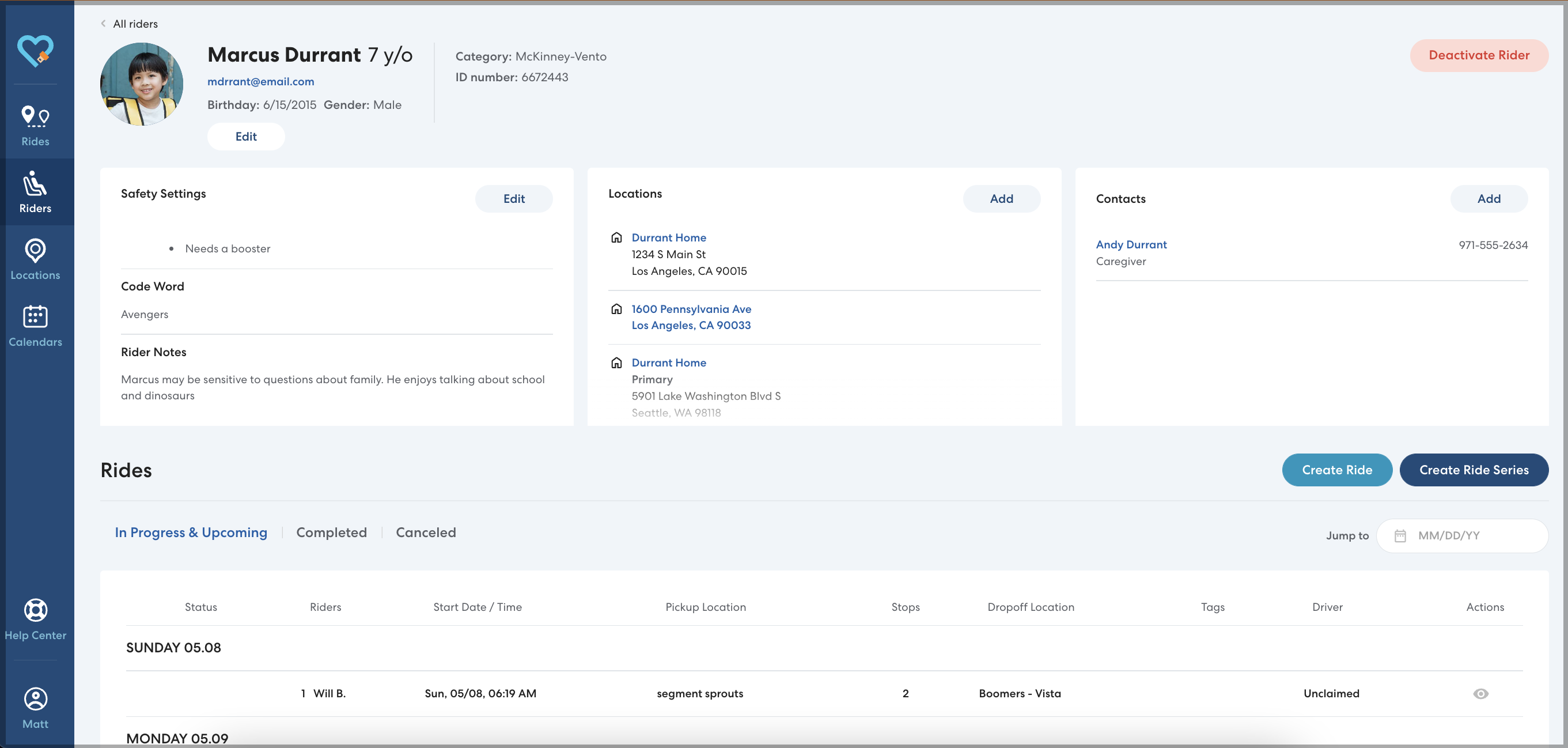The height and width of the screenshot is (748, 1568).
Task: Click the Create Ride Series button
Action: click(x=1473, y=470)
